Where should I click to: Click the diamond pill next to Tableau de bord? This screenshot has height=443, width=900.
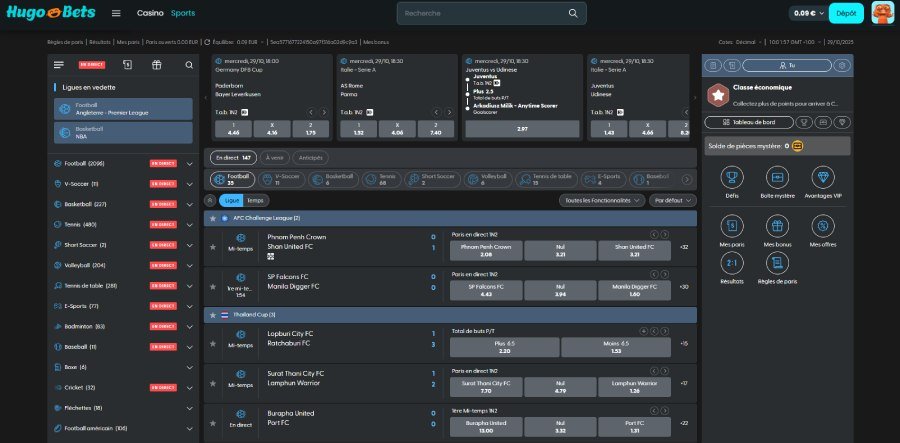[x=842, y=122]
